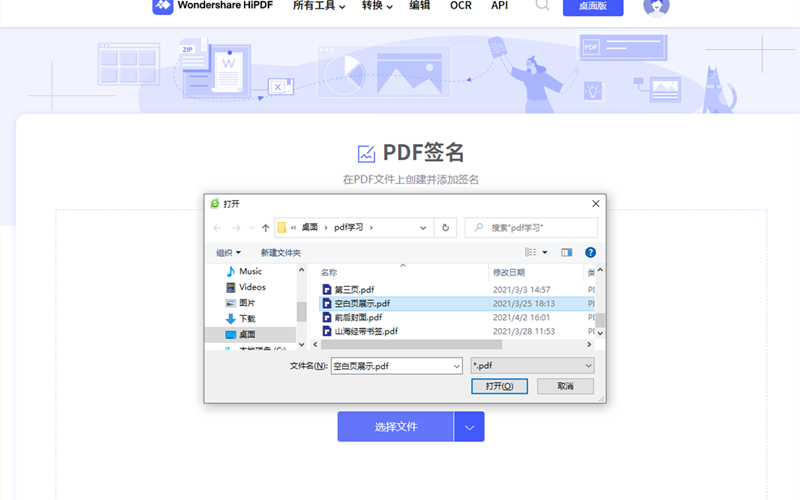The image size is (800, 500).
Task: Select the file 山海经带书签.pdf
Action: pyautogui.click(x=365, y=331)
